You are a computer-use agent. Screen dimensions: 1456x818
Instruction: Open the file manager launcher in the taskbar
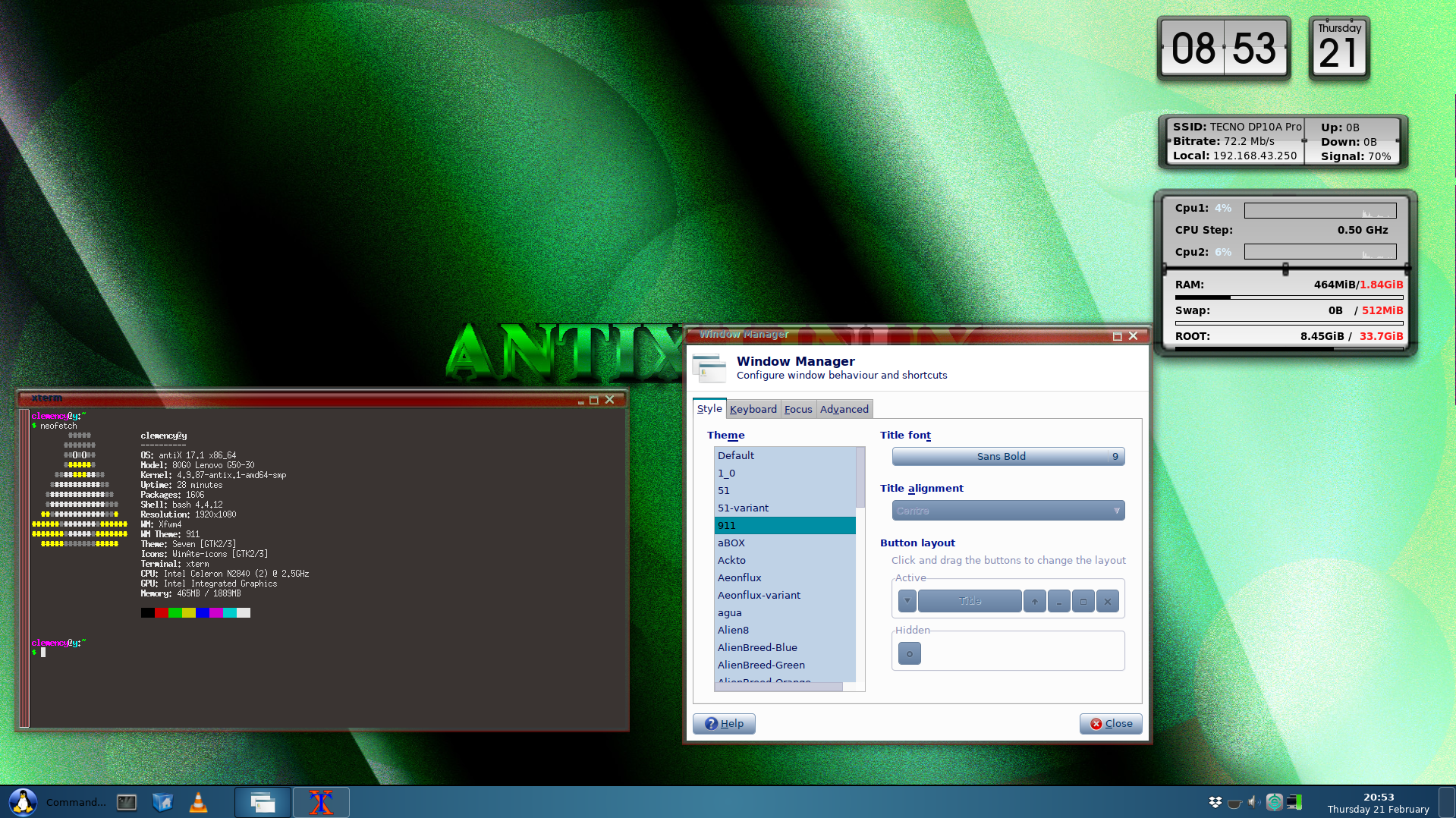click(162, 802)
